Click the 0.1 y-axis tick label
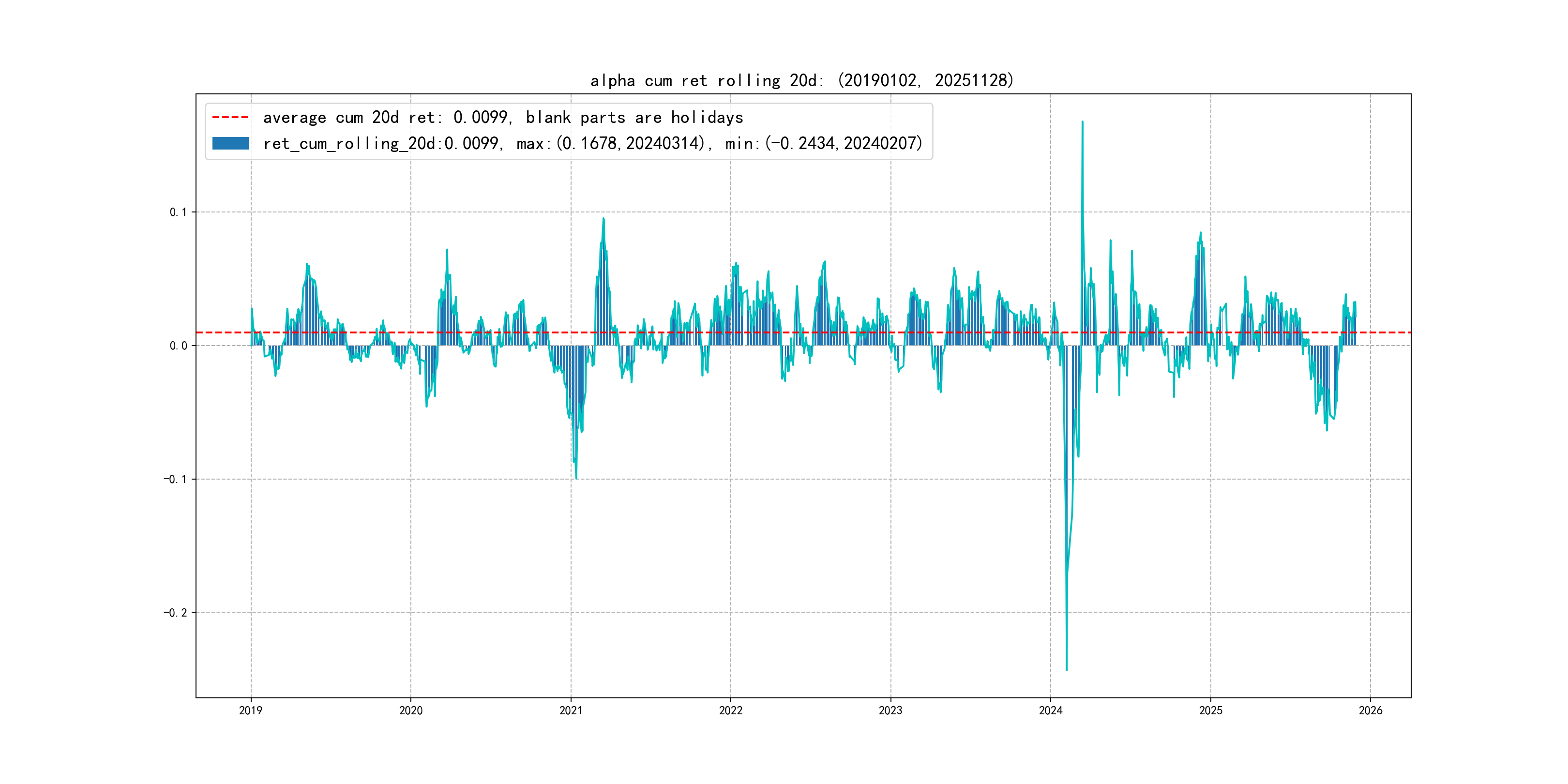Screen dimensions: 1568x784 click(x=178, y=212)
